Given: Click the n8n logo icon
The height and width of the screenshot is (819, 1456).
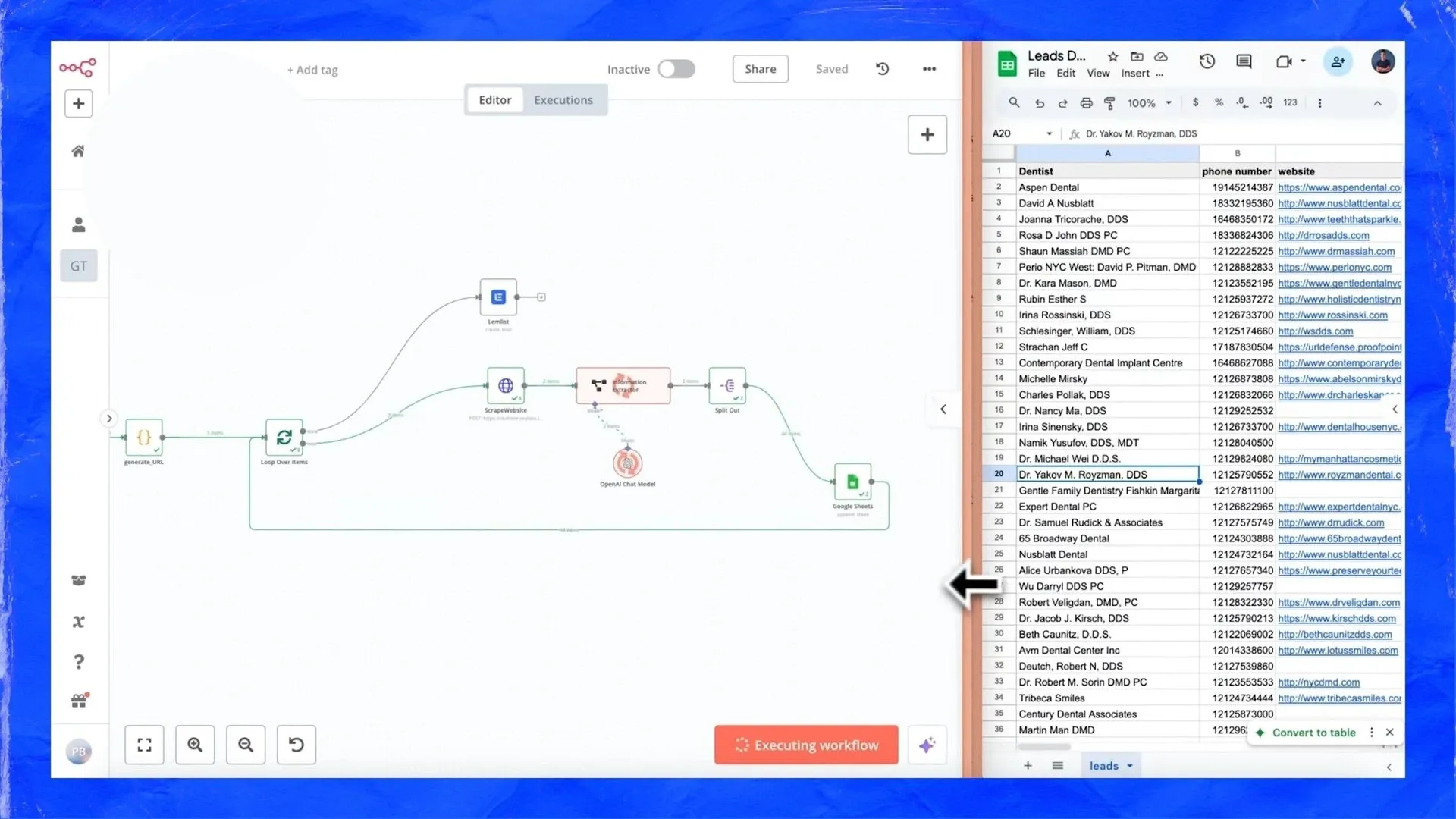Looking at the screenshot, I should 77,67.
